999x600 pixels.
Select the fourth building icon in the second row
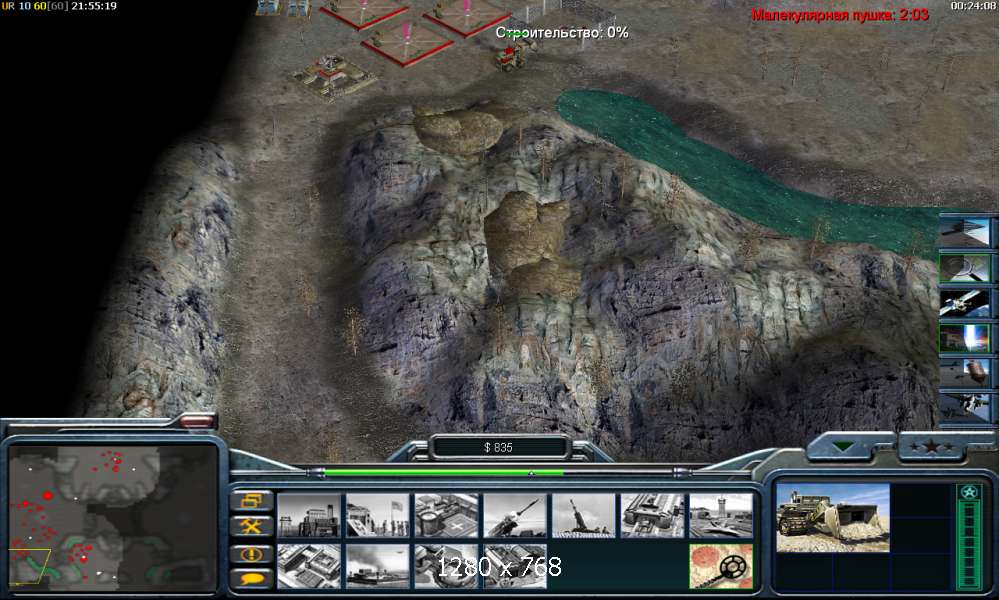[x=515, y=566]
